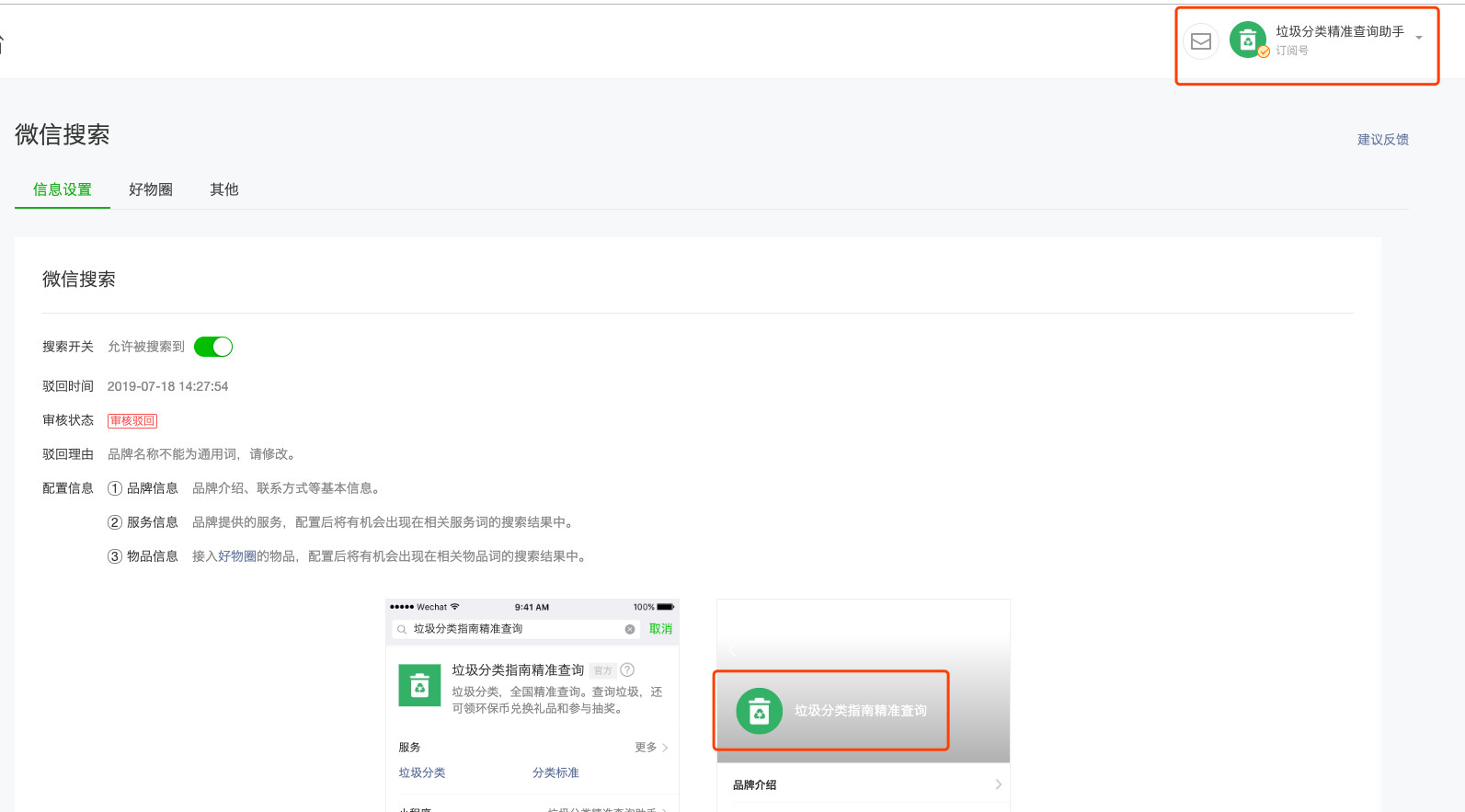Click the result title 垃圾分类指南精准查询

[x=518, y=670]
